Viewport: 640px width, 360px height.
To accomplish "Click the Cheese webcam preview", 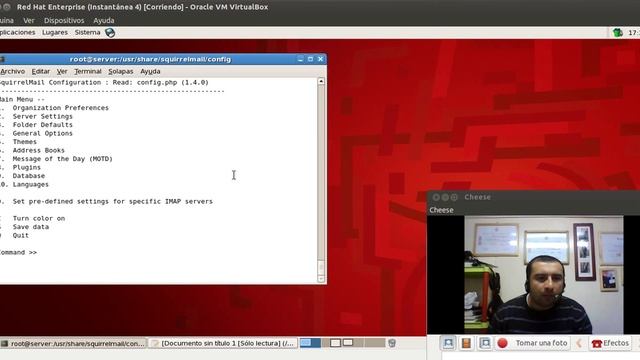I will click(x=544, y=275).
